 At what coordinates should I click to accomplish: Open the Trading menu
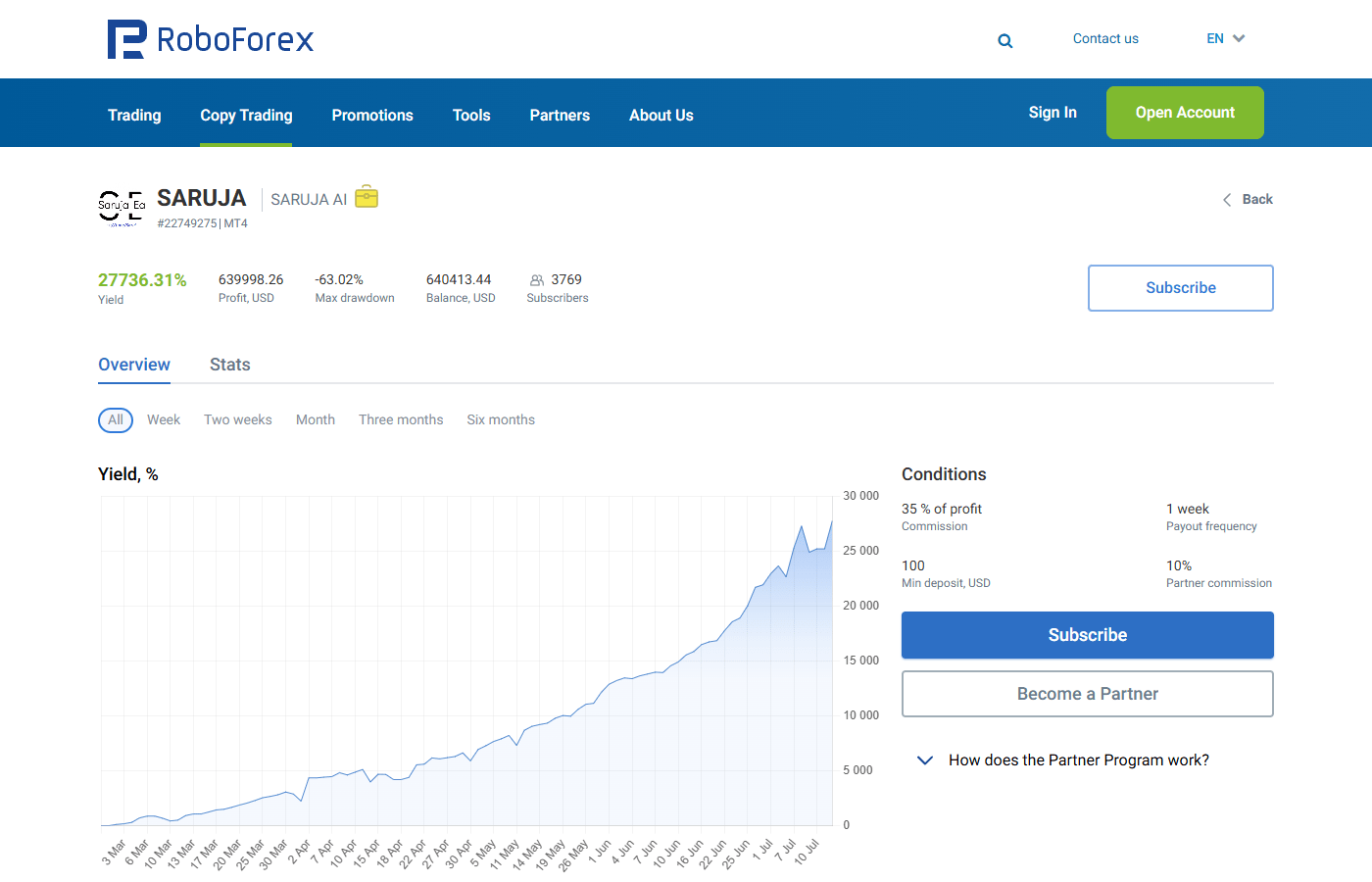click(x=134, y=115)
